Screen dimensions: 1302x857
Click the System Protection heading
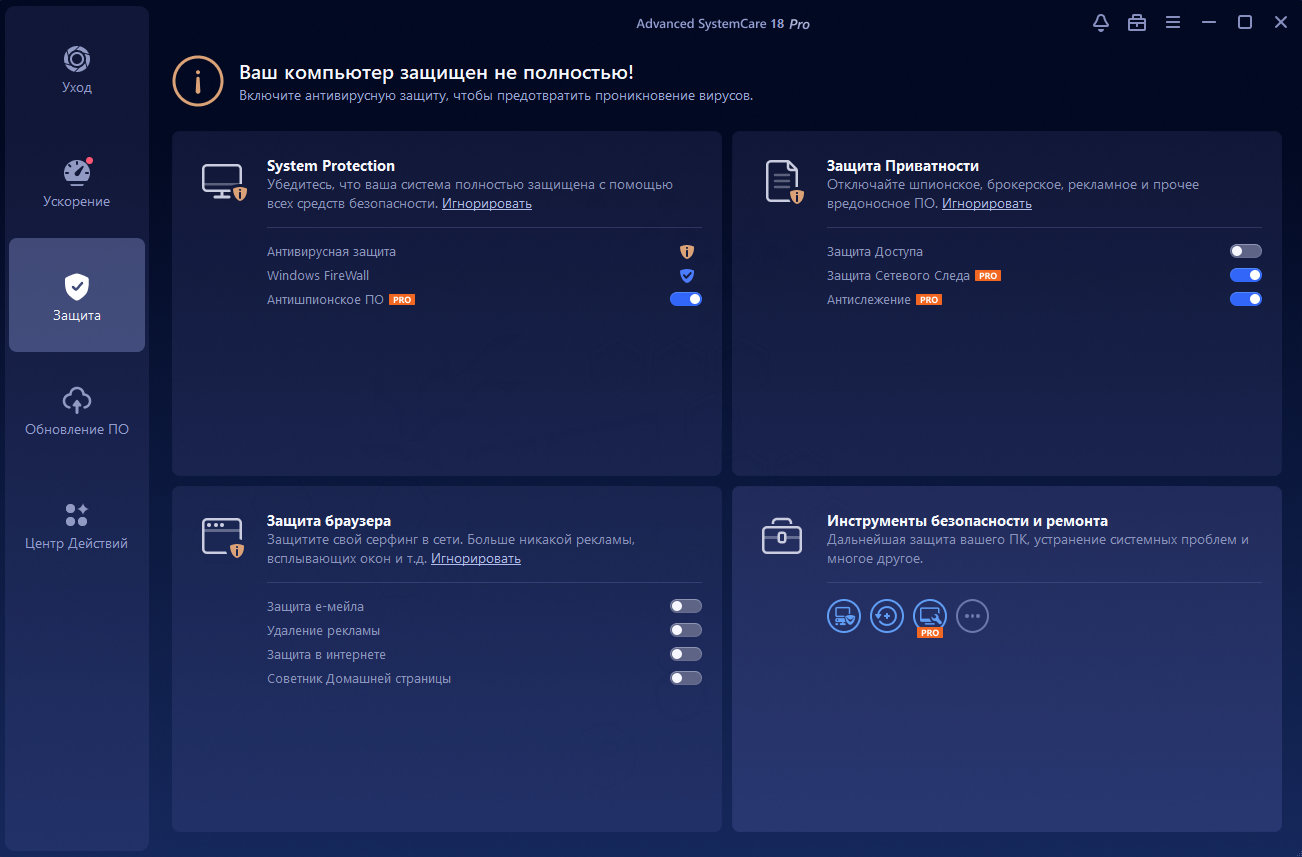coord(331,166)
